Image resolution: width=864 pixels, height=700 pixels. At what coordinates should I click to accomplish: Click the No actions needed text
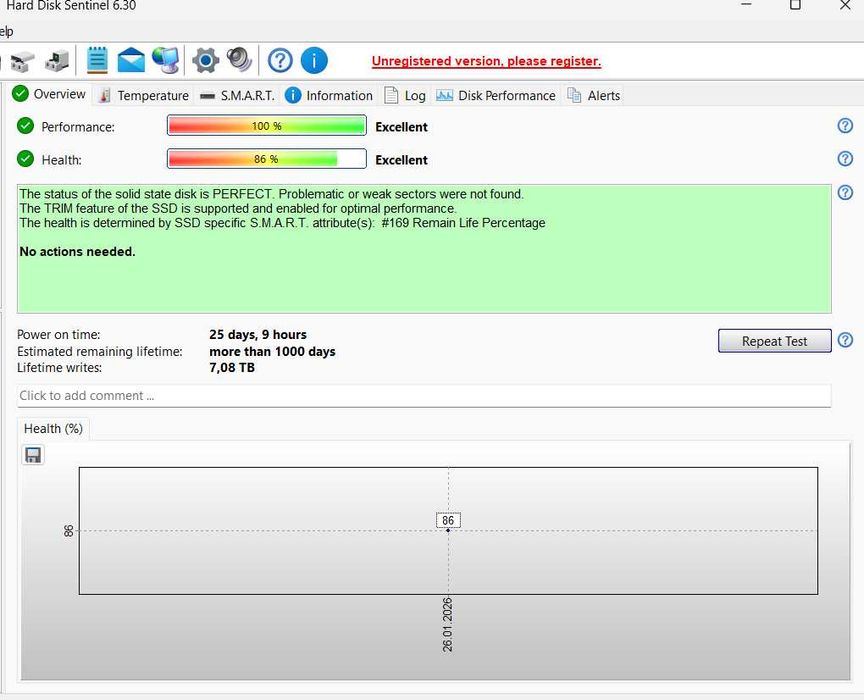(77, 252)
